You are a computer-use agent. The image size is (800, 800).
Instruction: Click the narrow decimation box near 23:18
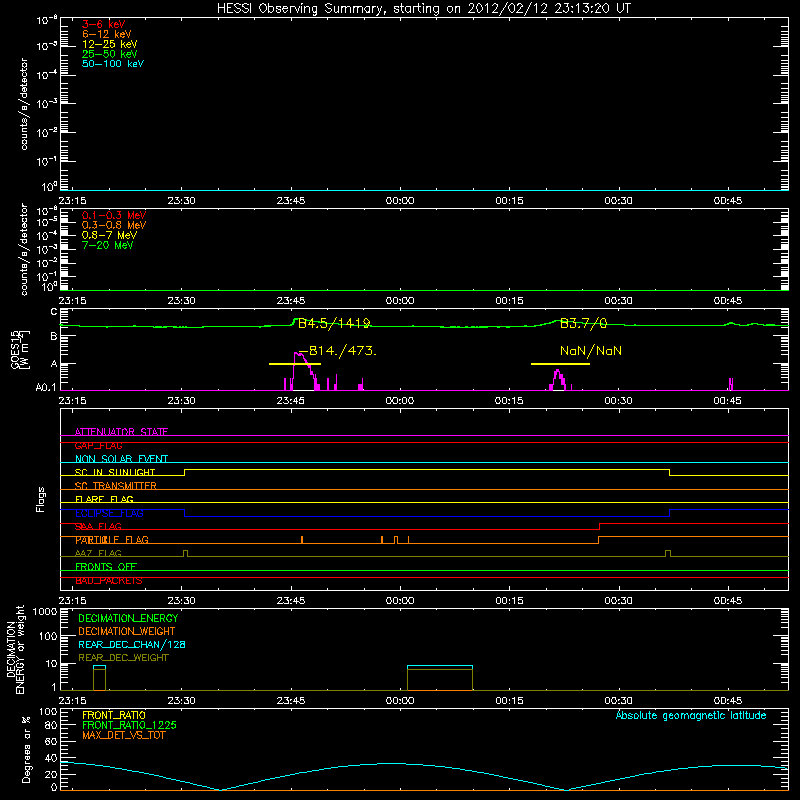coord(99,678)
